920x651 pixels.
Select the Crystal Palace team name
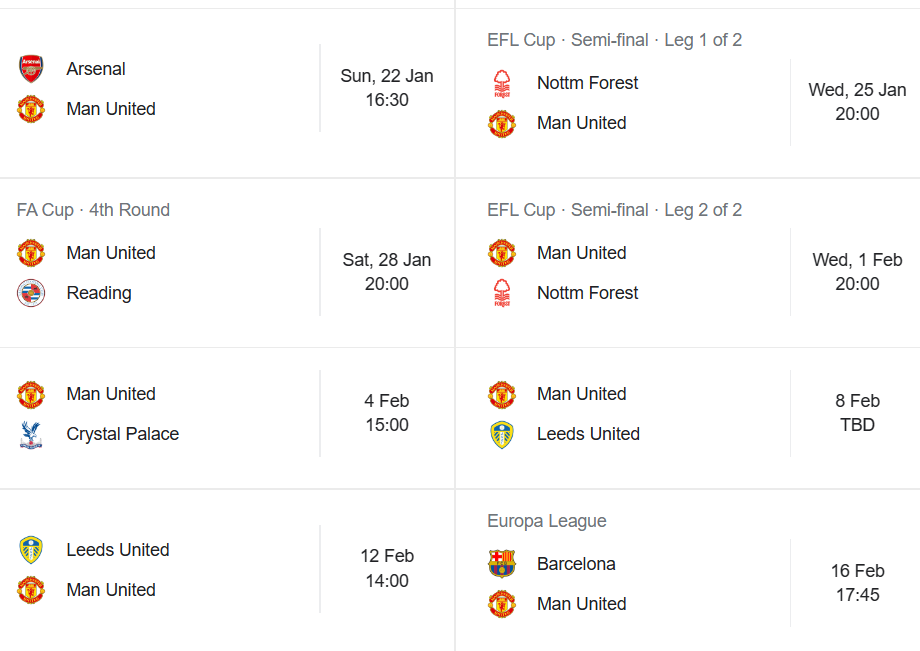tap(123, 435)
